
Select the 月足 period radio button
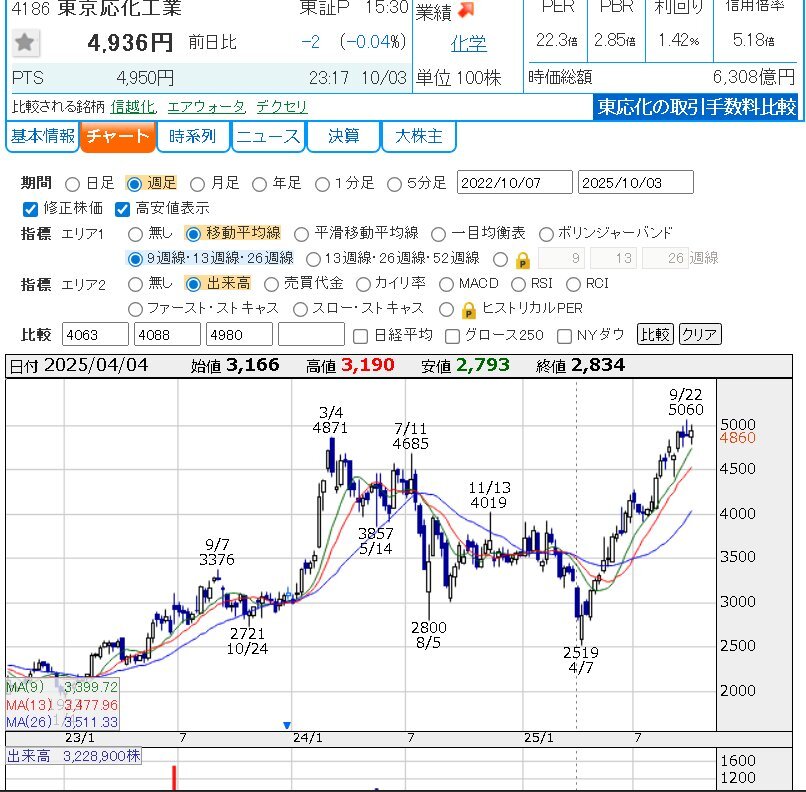(197, 184)
